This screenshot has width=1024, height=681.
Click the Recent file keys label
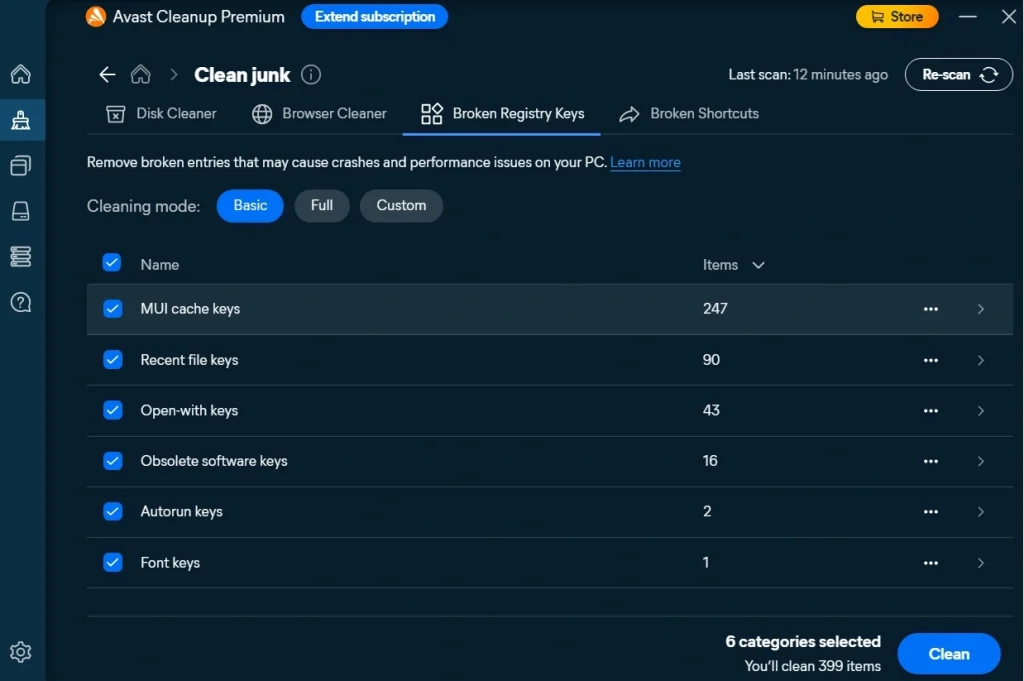[x=189, y=360]
